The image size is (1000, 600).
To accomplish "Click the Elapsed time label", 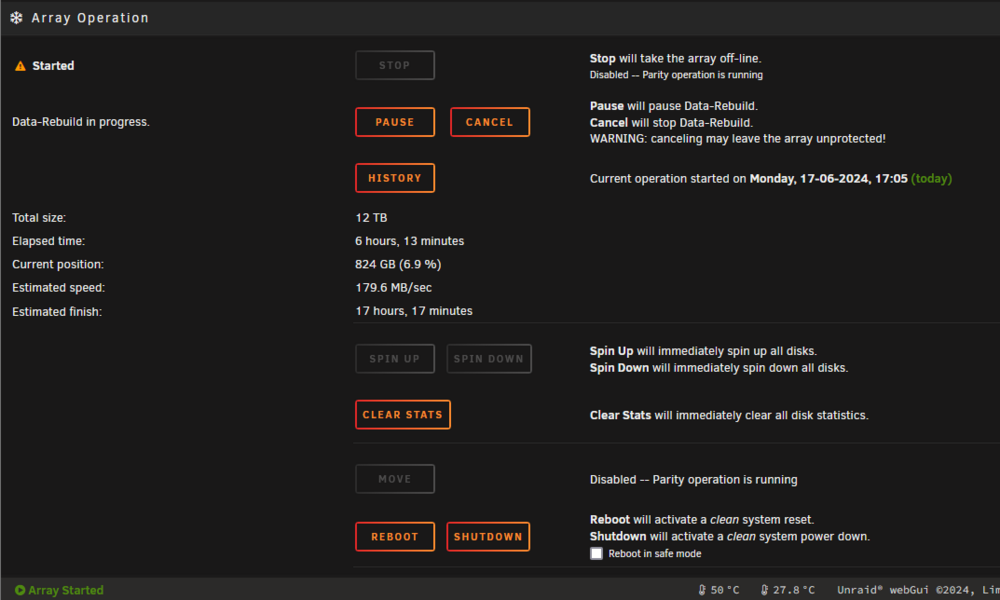I will click(x=48, y=241).
